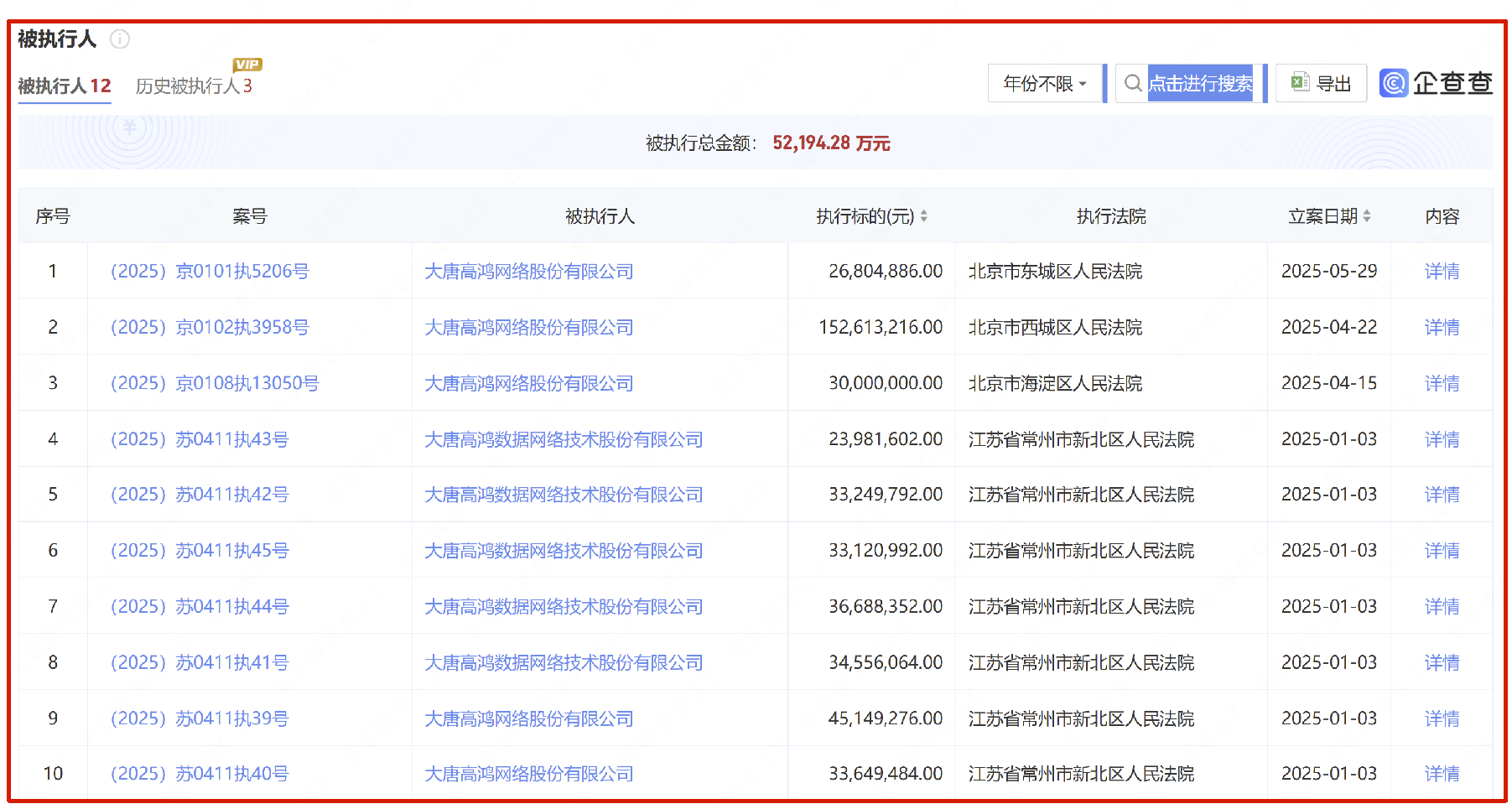Open case (2025)苏0411执40号
This screenshot has height=809, width=1512.
pyautogui.click(x=200, y=774)
